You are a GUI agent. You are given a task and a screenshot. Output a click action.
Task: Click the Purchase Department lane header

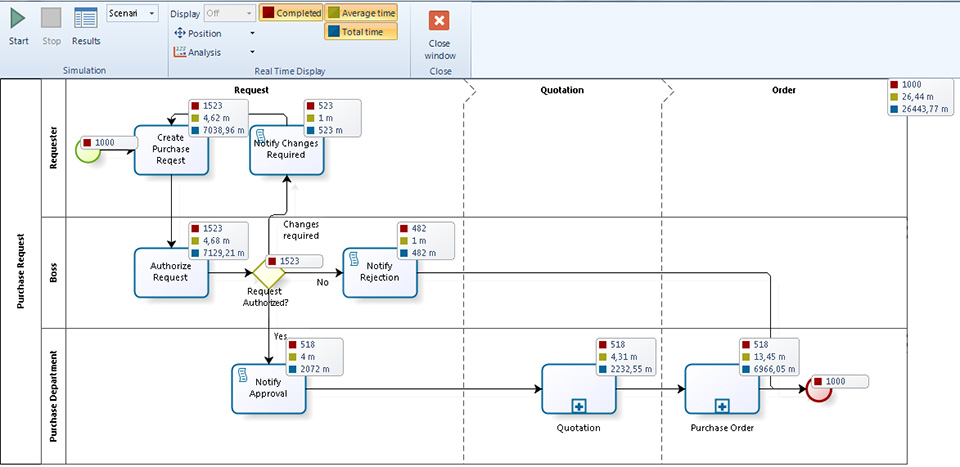click(53, 396)
